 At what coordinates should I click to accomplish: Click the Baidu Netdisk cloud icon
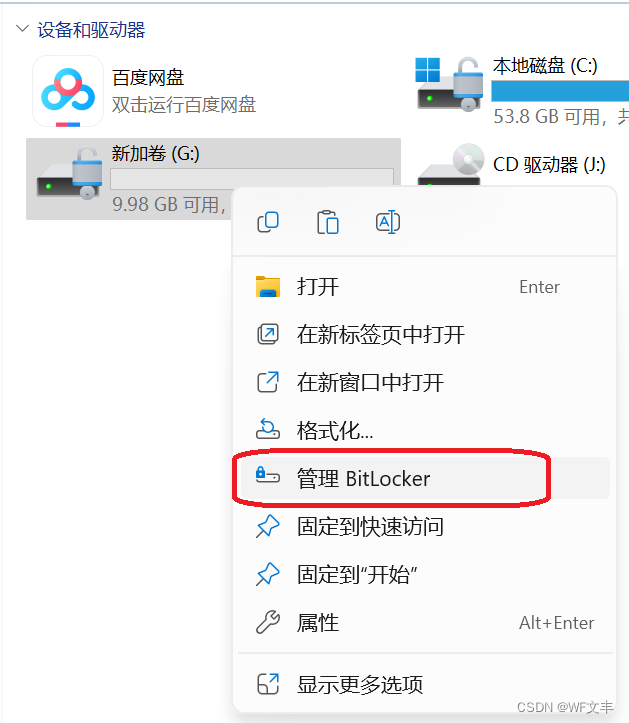68,91
